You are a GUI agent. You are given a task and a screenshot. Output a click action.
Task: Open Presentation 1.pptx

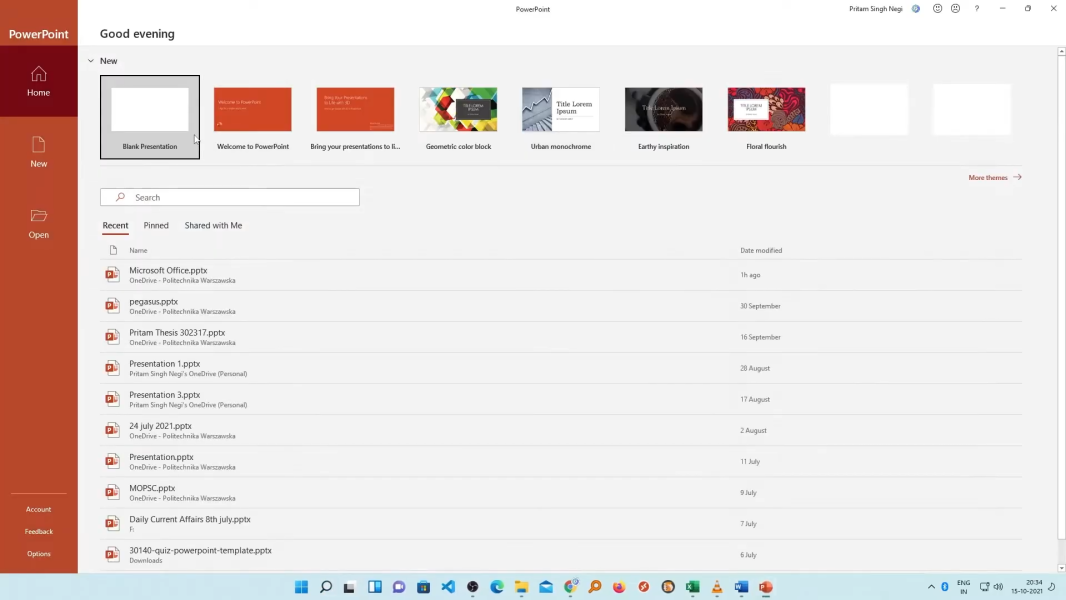coord(561,368)
